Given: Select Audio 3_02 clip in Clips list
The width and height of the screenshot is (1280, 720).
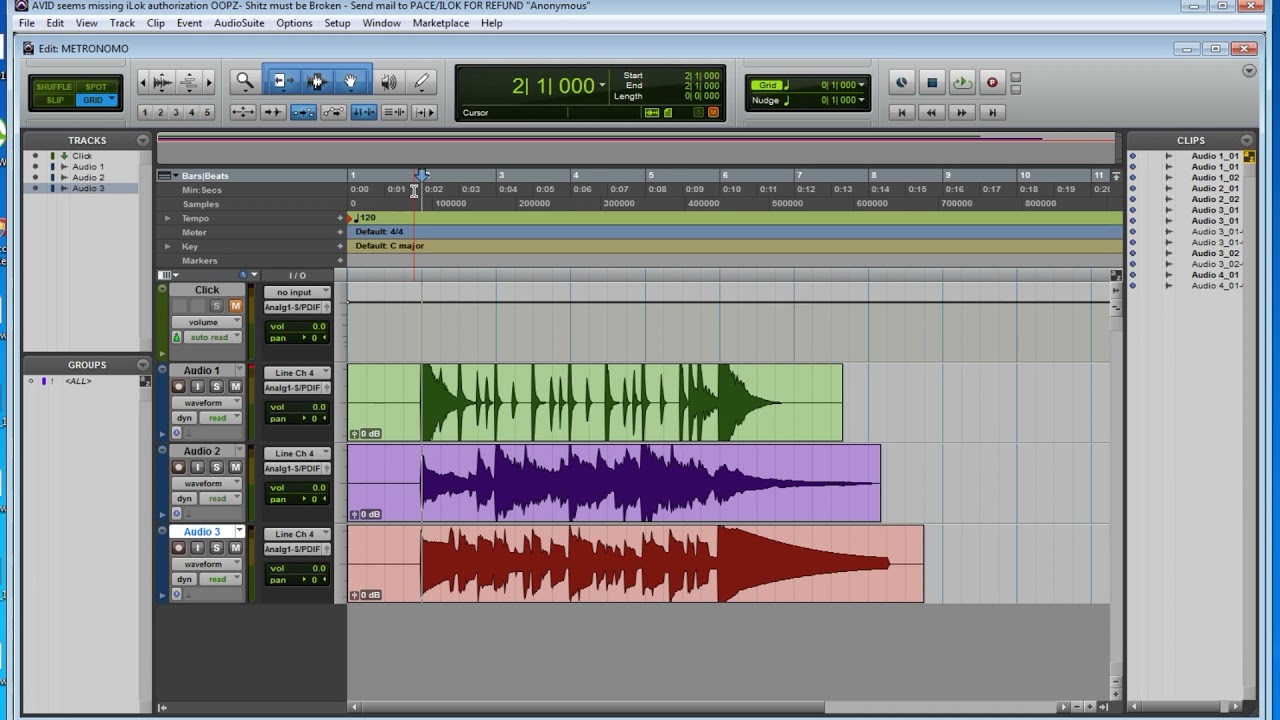Looking at the screenshot, I should [x=1216, y=253].
